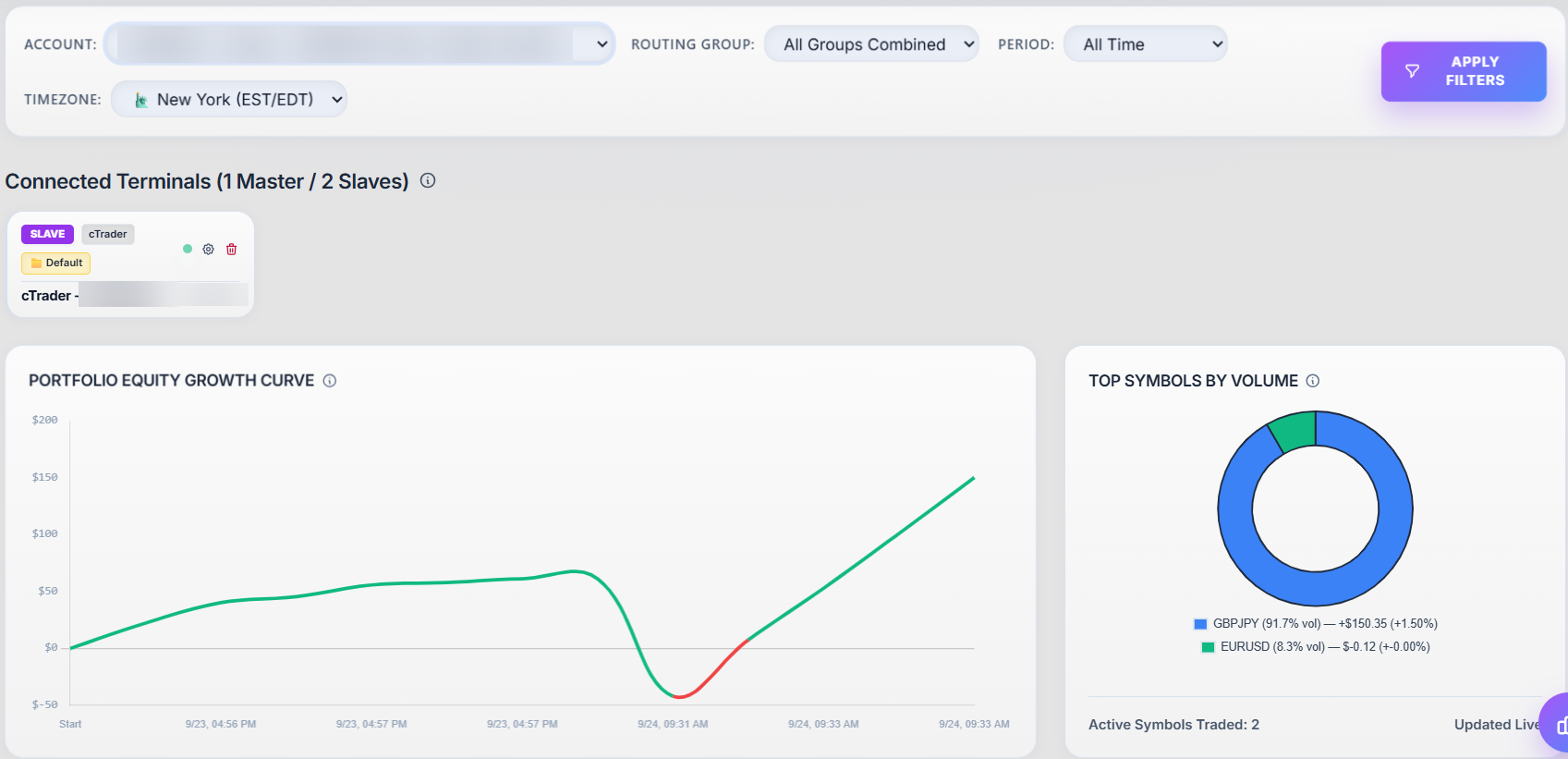The height and width of the screenshot is (759, 1568).
Task: Click the cTrader platform tag
Action: [108, 234]
